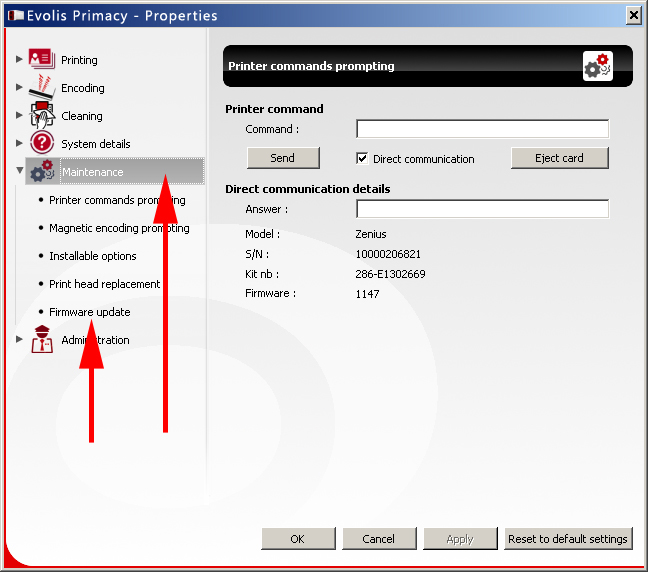Click the Model value Zenius
Image resolution: width=648 pixels, height=572 pixels.
[x=371, y=234]
